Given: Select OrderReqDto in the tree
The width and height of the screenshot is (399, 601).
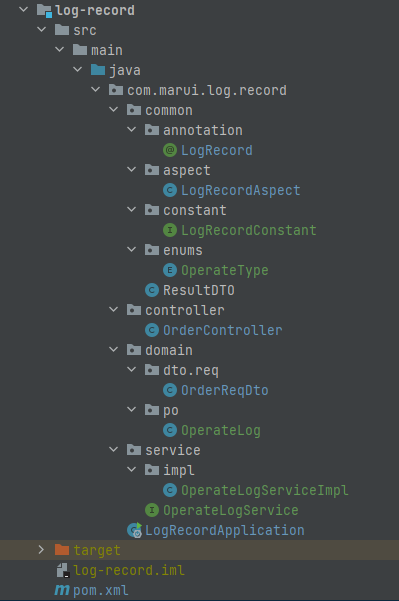Looking at the screenshot, I should point(225,390).
